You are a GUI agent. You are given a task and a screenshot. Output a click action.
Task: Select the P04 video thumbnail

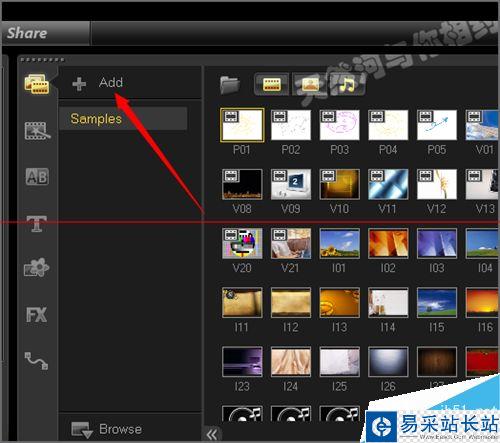388,125
